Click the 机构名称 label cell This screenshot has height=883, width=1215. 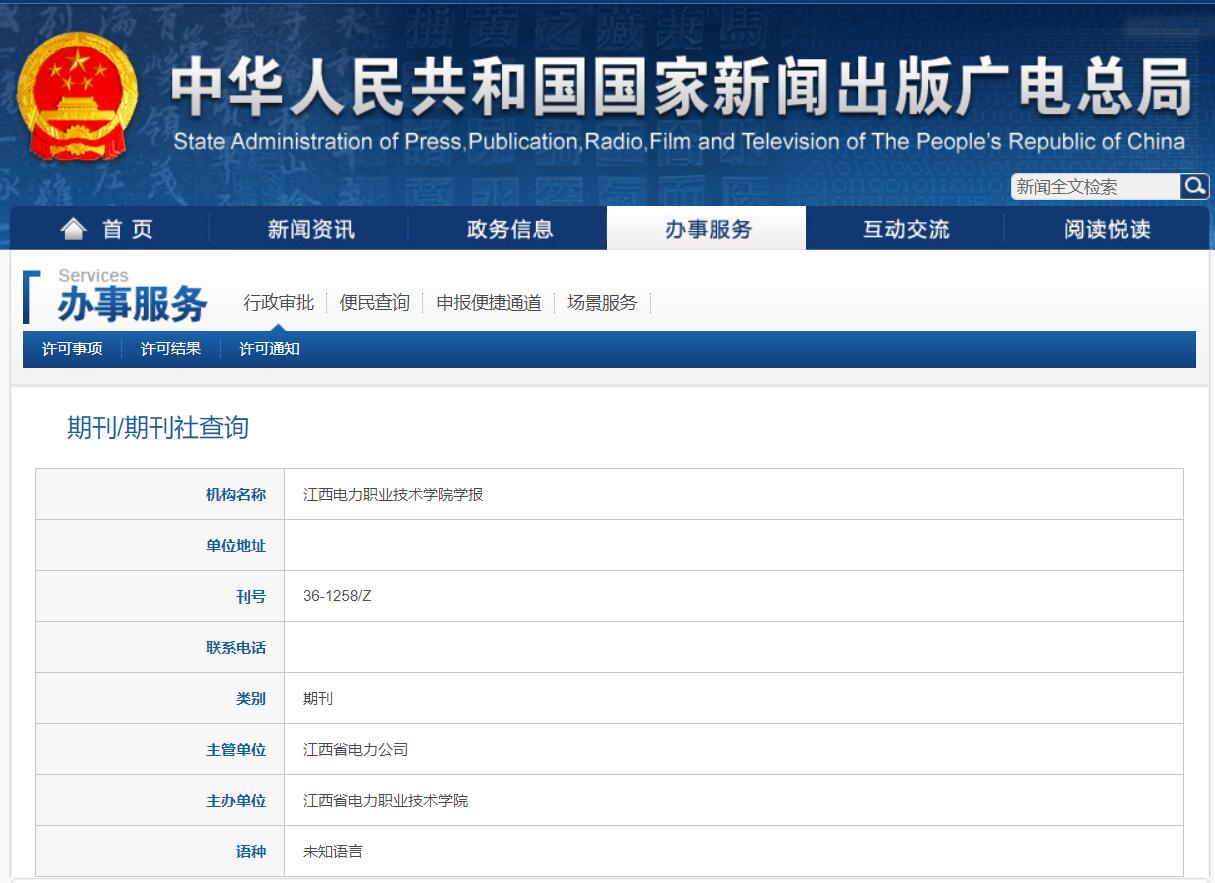coord(160,494)
